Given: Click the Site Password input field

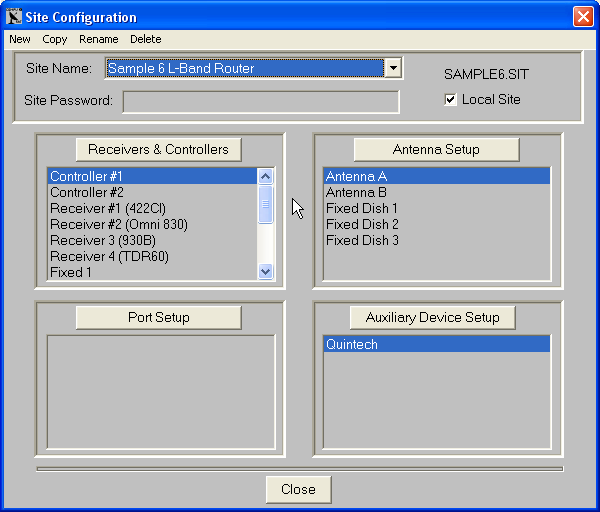Looking at the screenshot, I should [x=260, y=101].
